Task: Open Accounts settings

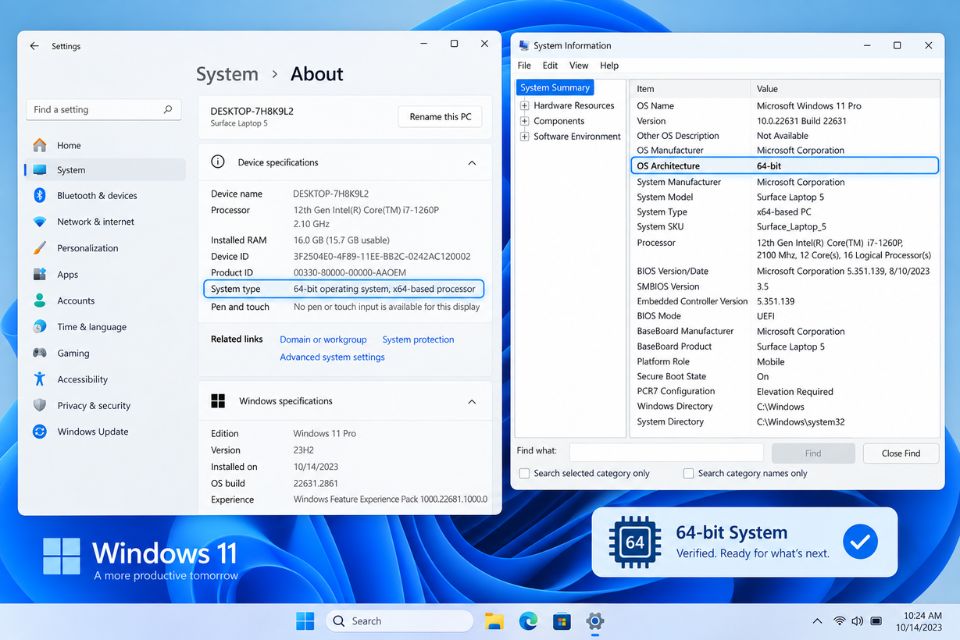Action: coord(76,301)
